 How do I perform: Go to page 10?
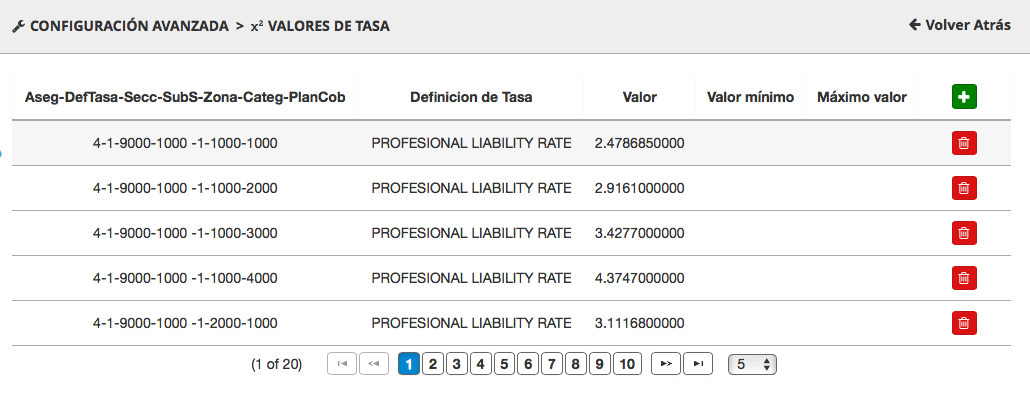[626, 364]
